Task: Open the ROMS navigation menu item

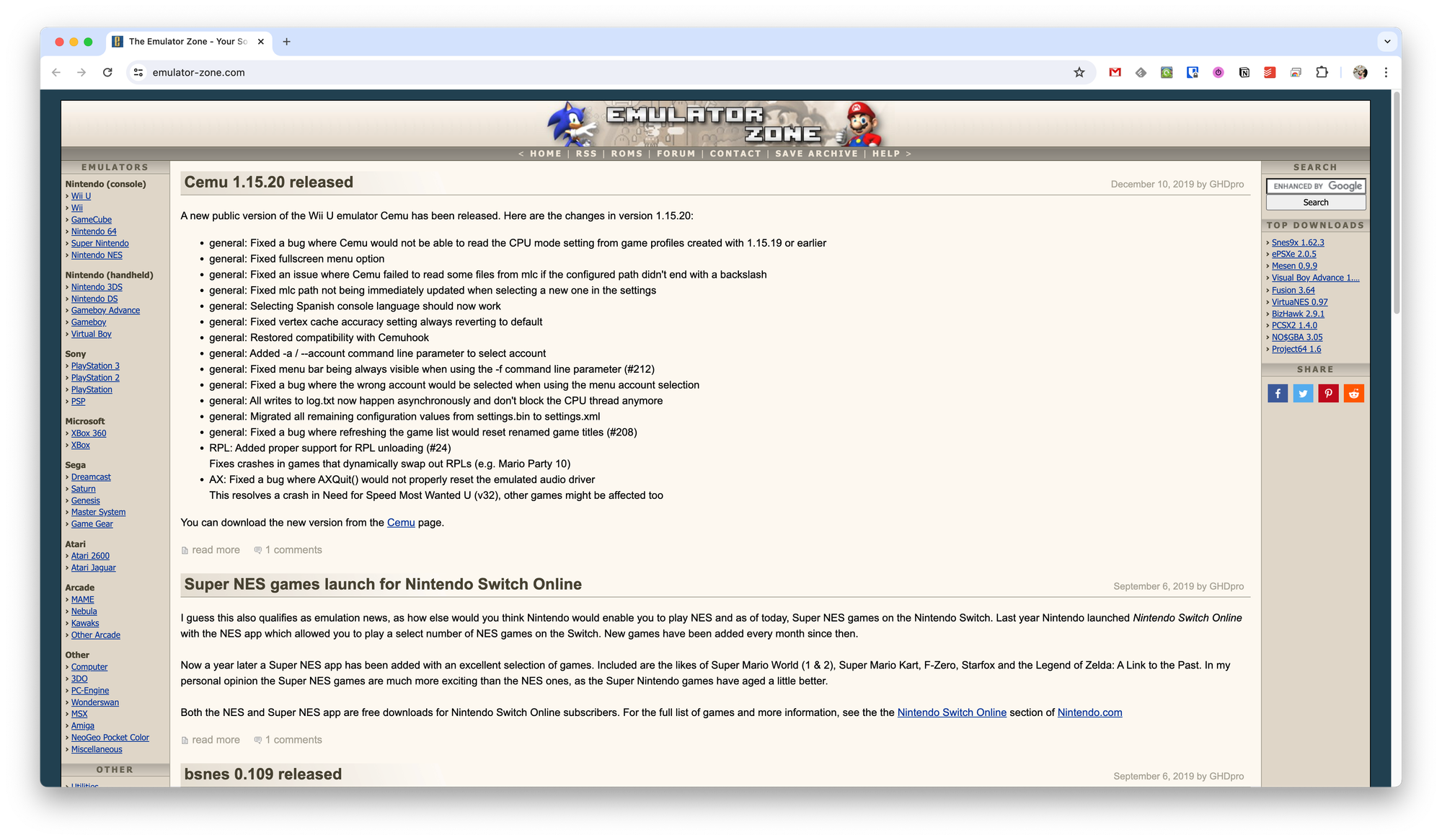Action: 626,154
